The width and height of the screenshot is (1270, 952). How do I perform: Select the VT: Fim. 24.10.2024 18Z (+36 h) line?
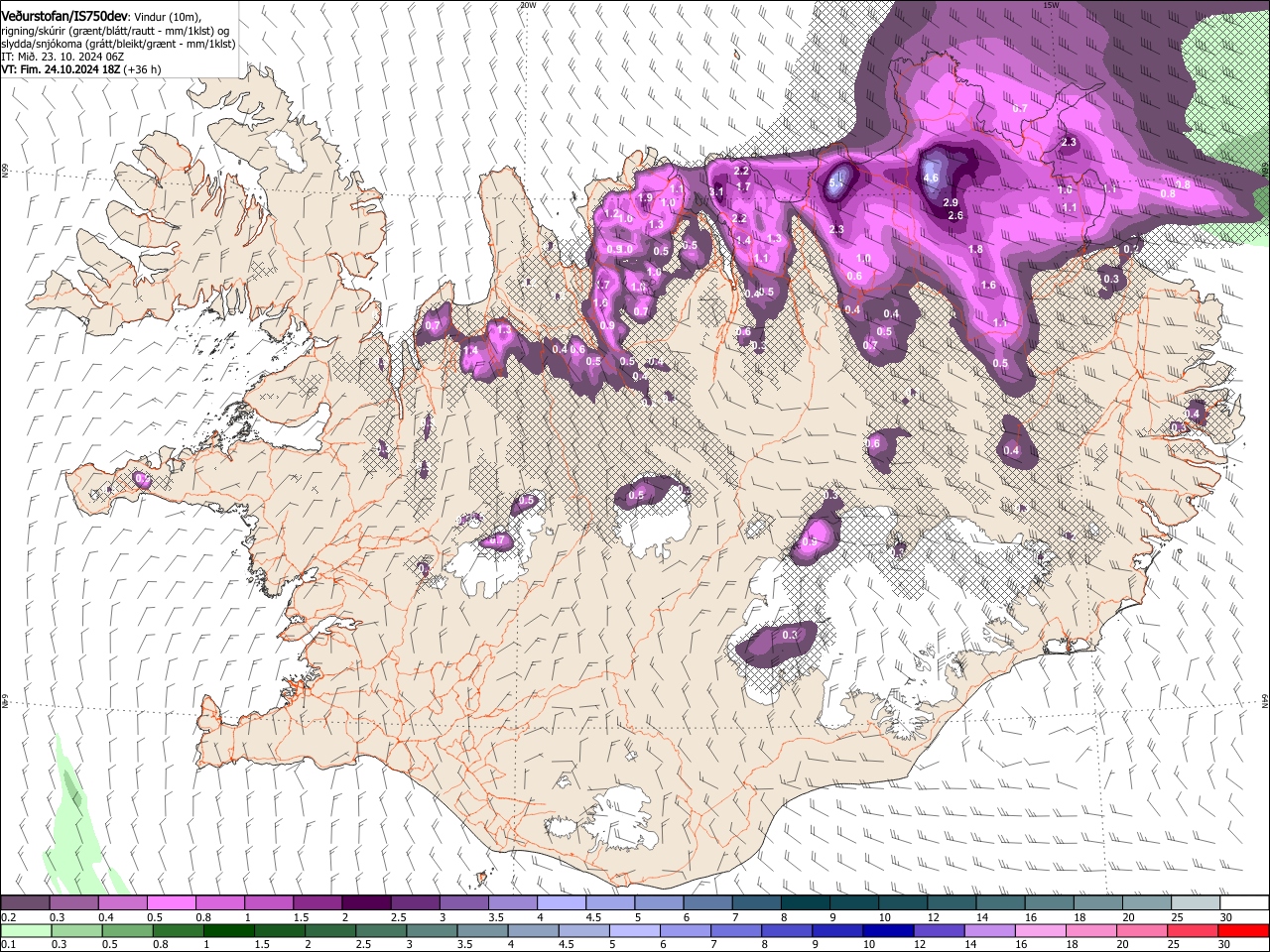tap(81, 69)
